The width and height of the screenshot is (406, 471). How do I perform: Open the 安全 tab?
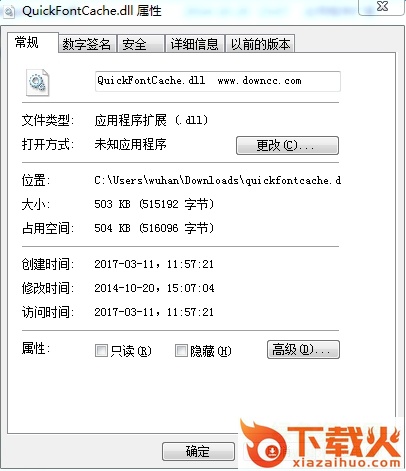(x=141, y=44)
